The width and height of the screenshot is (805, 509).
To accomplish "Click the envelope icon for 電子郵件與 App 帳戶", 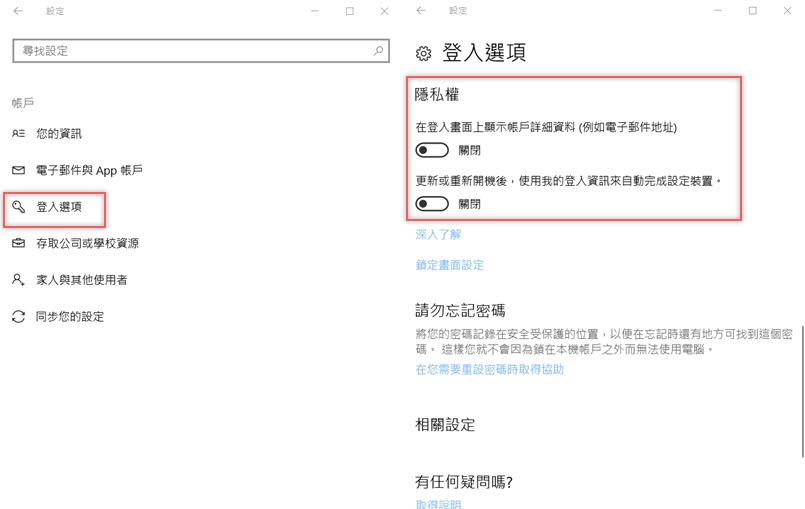I will [x=18, y=170].
